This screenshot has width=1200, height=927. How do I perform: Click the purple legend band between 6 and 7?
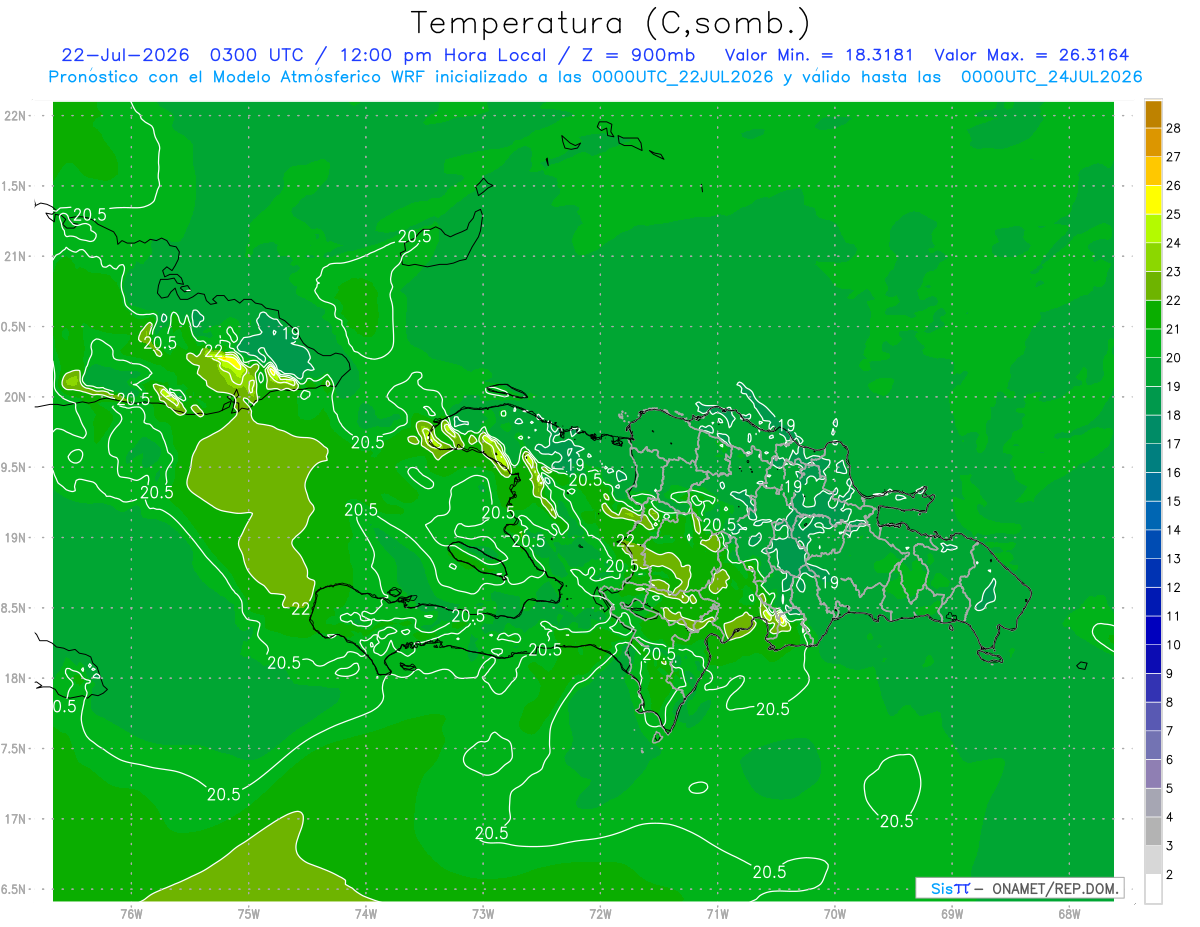pyautogui.click(x=1154, y=745)
